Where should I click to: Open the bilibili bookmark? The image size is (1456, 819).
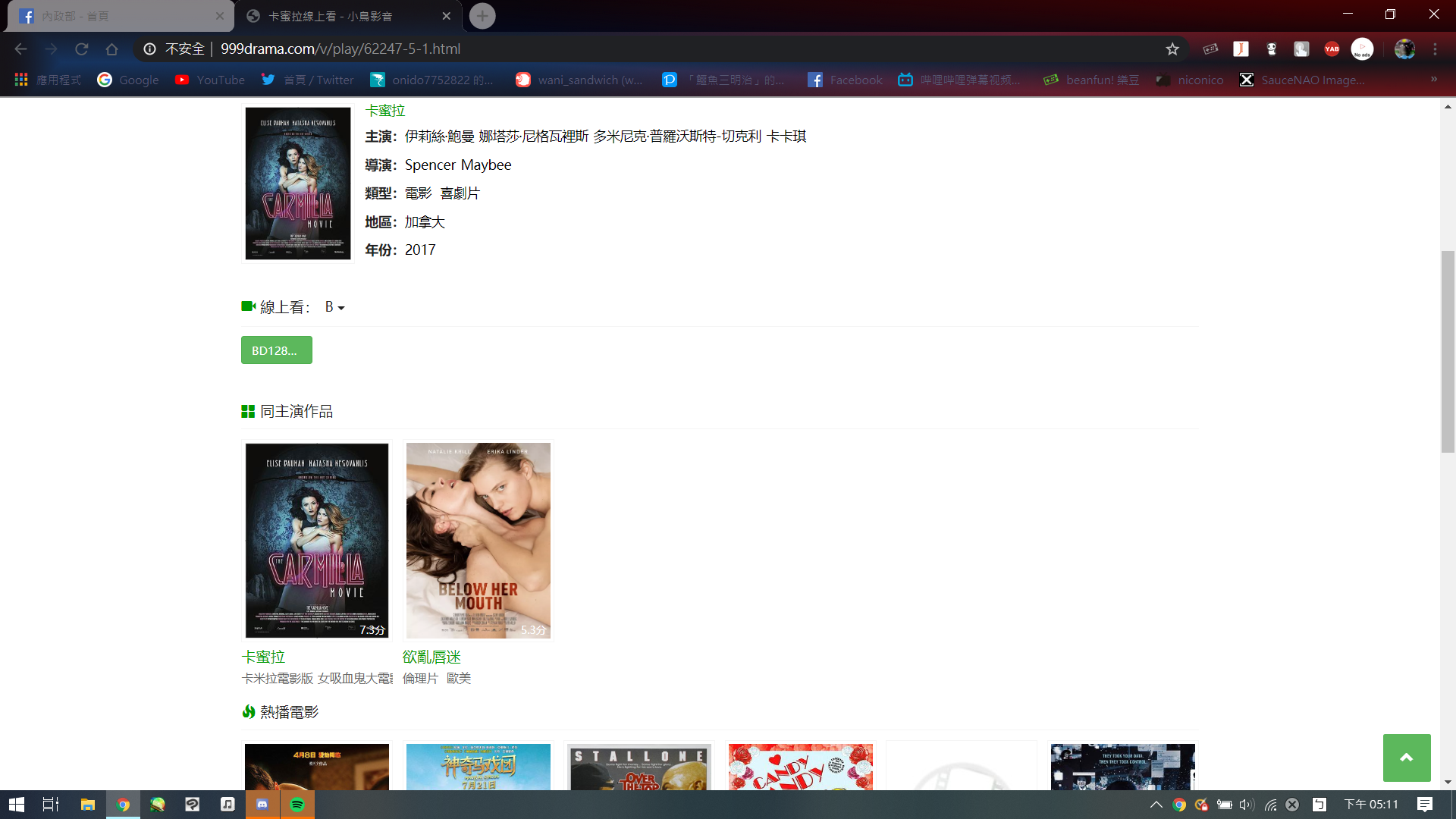[959, 80]
